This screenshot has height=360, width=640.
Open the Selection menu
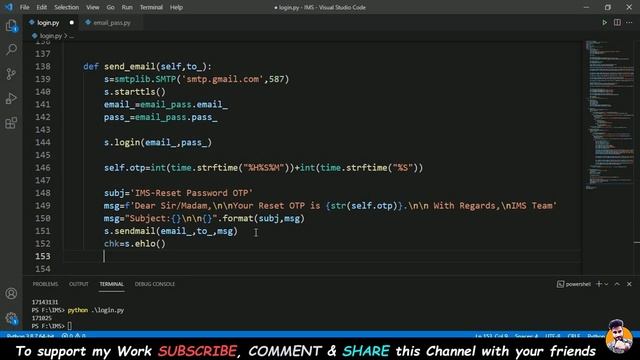coord(66,7)
